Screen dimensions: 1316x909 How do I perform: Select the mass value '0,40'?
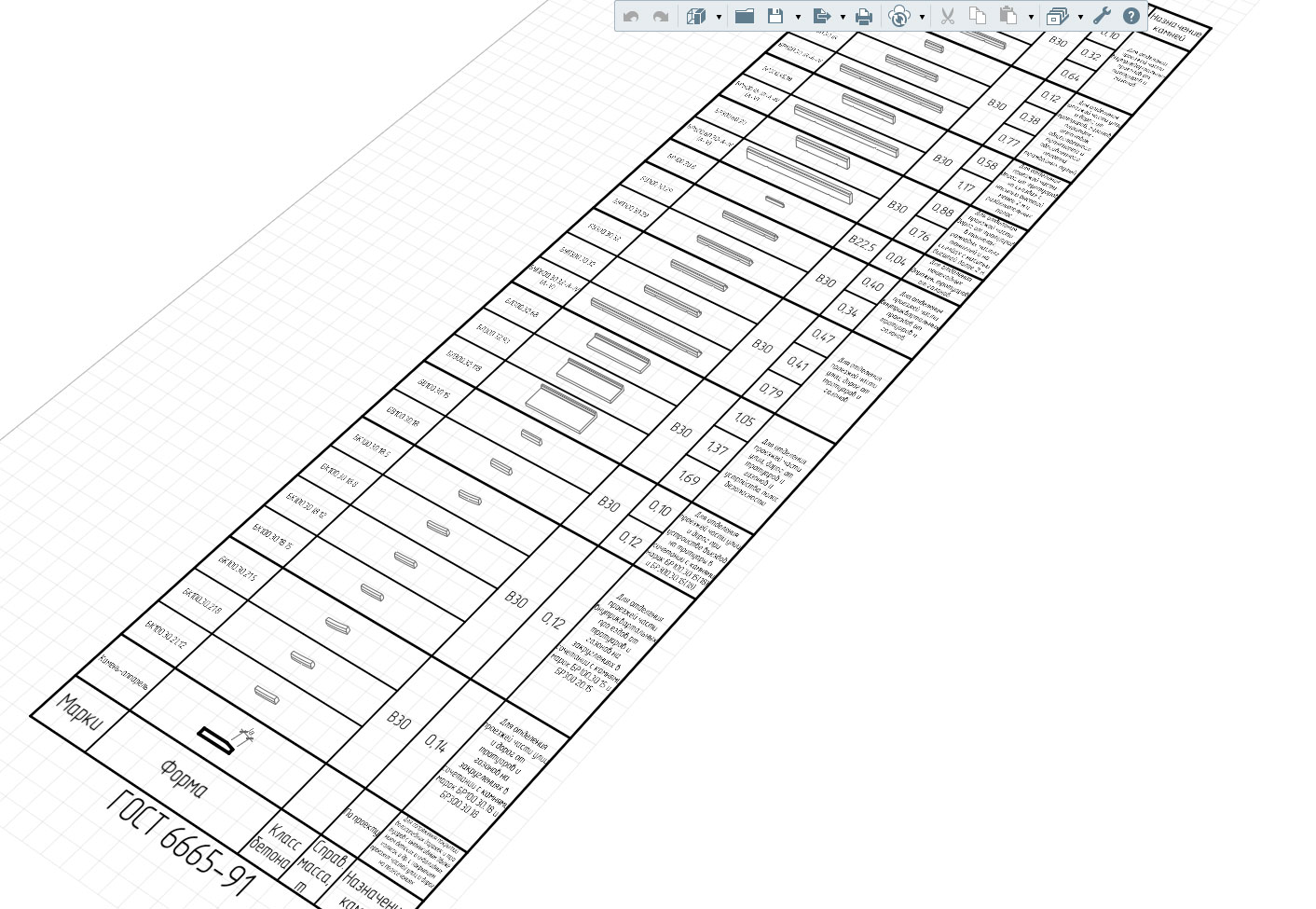tap(872, 284)
